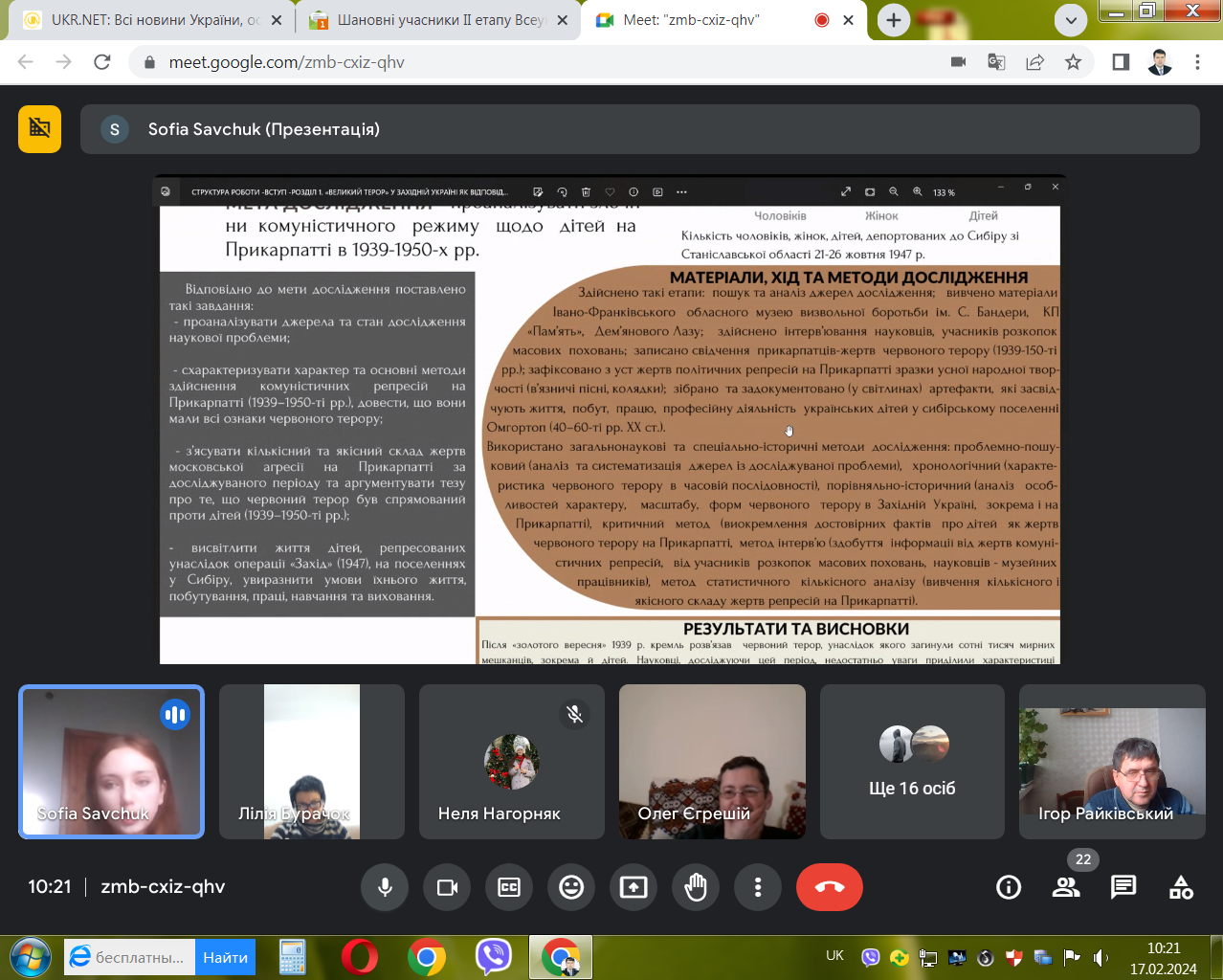Raise your hand in the meeting

tap(696, 887)
